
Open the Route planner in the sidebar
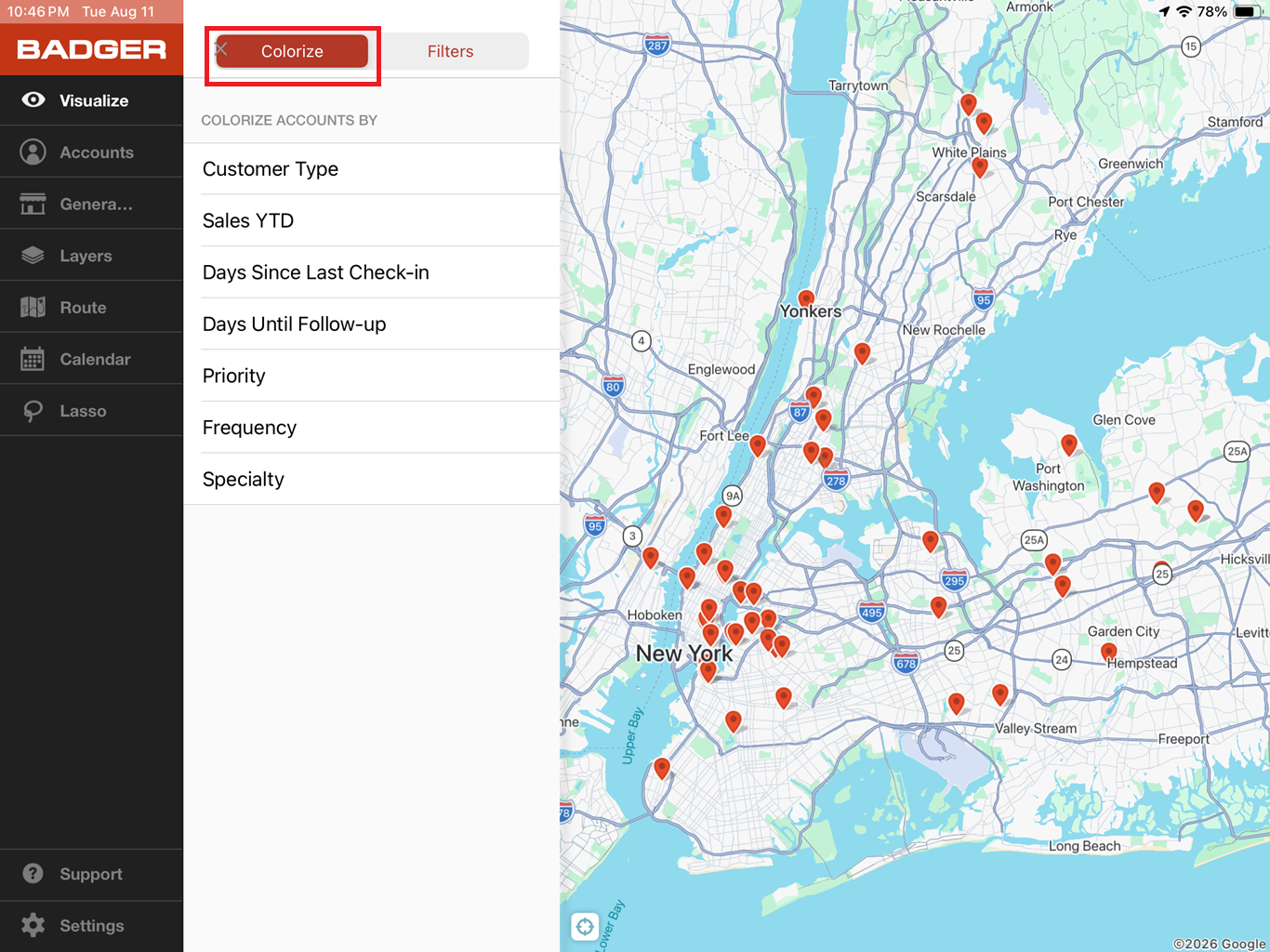tap(91, 308)
